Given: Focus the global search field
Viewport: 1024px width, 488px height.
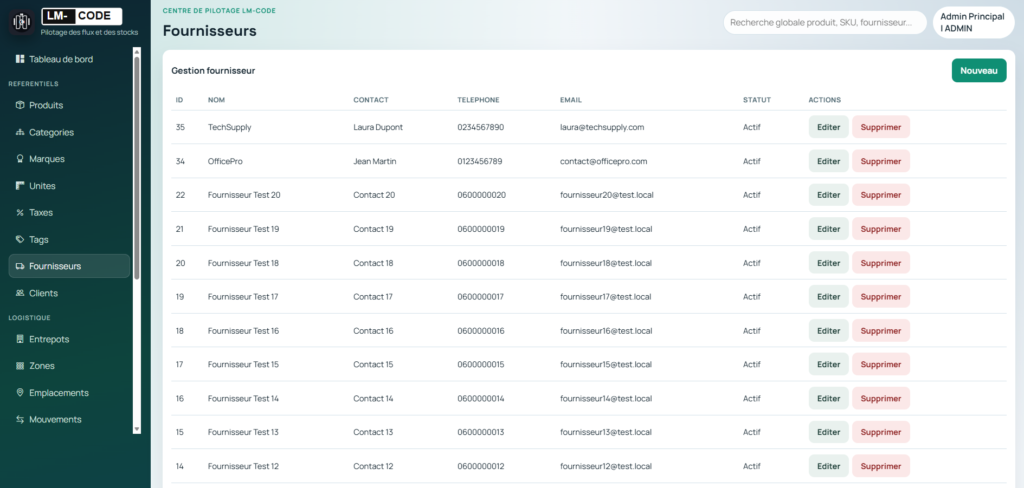Looking at the screenshot, I should [x=824, y=22].
